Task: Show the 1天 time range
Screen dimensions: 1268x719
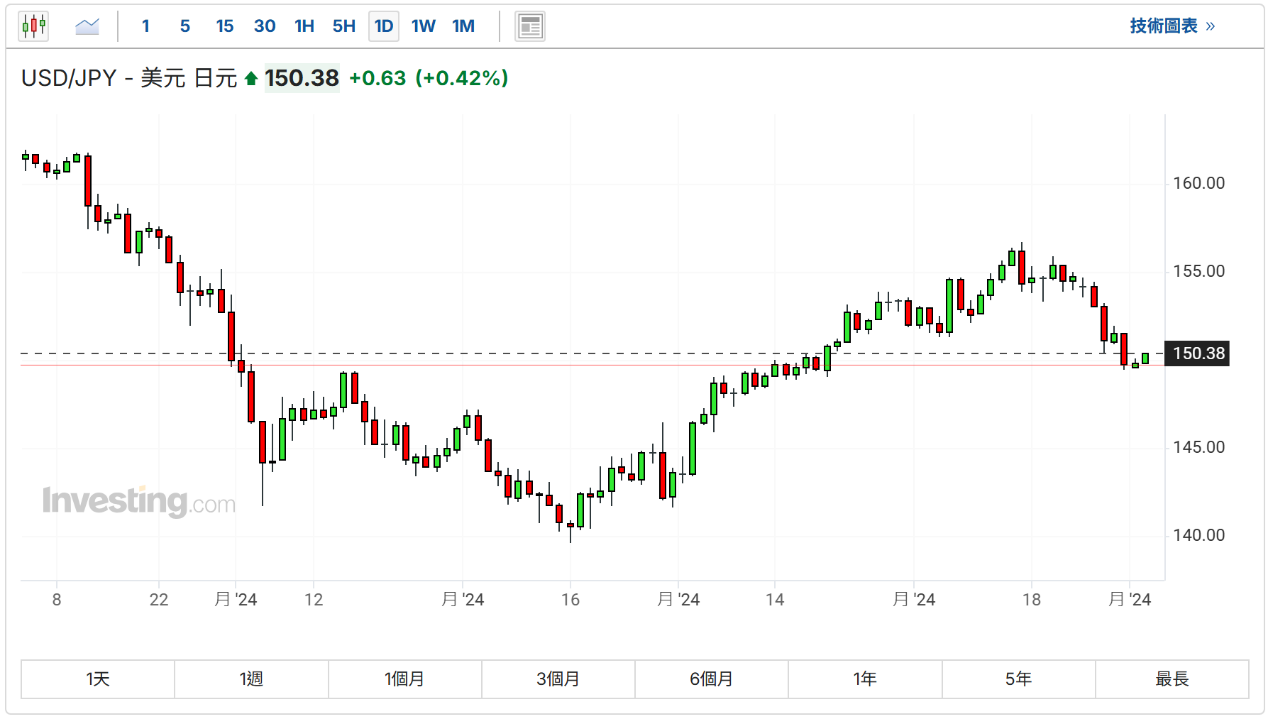Action: [x=98, y=679]
